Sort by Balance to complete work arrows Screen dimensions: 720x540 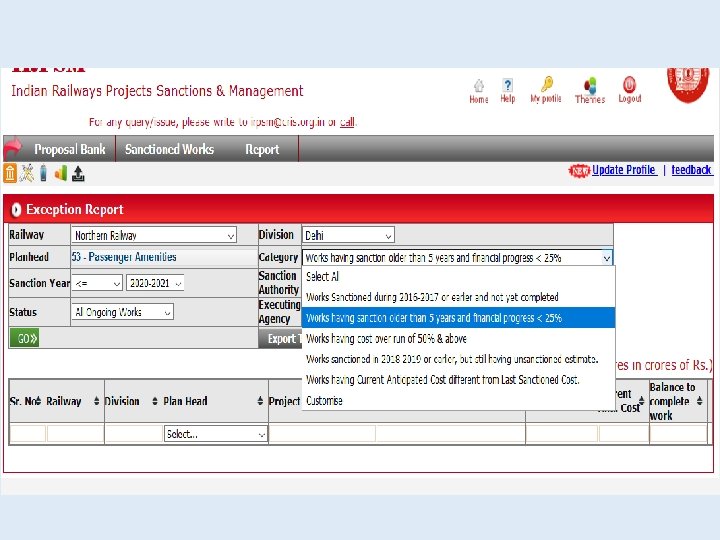click(x=699, y=401)
